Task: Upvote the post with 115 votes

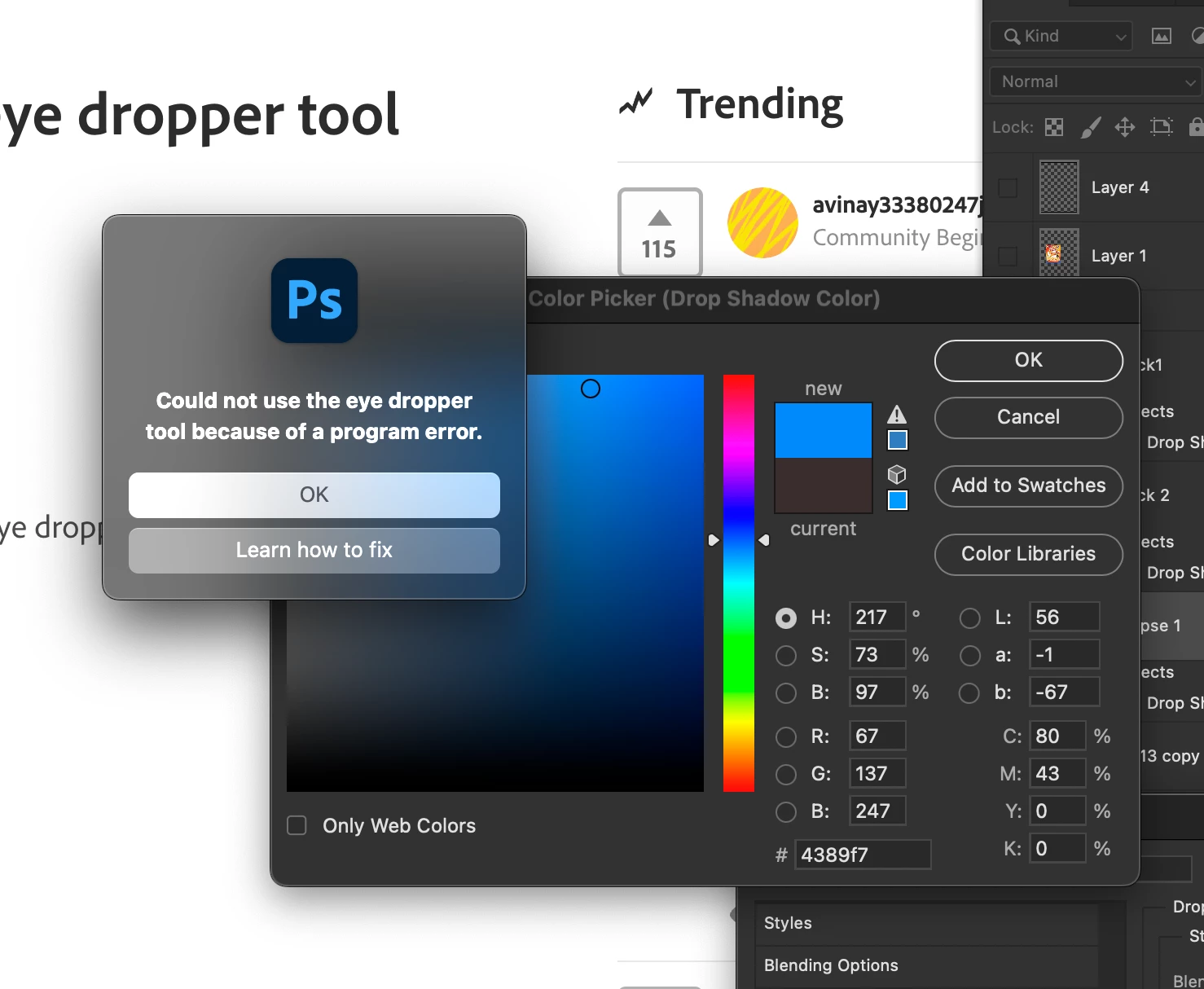Action: pos(660,232)
